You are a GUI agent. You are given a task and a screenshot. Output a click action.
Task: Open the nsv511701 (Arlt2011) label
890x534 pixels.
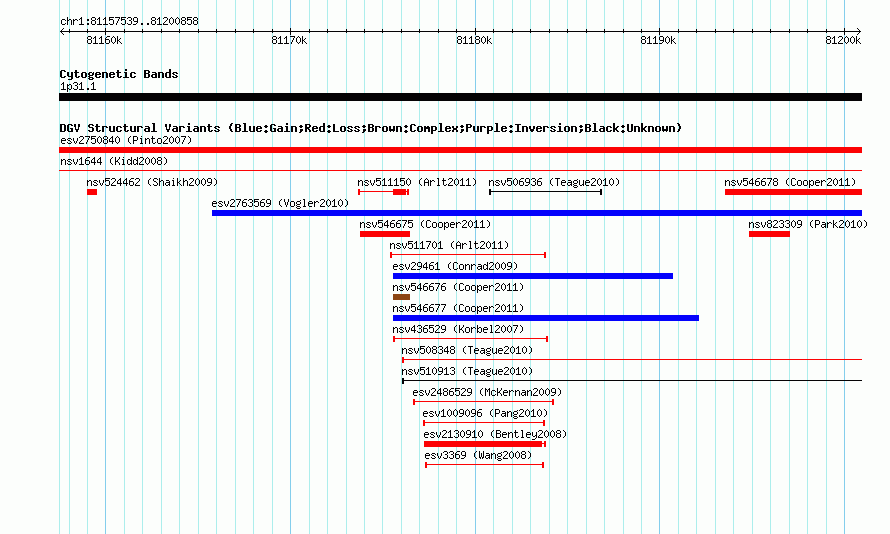[x=450, y=245]
